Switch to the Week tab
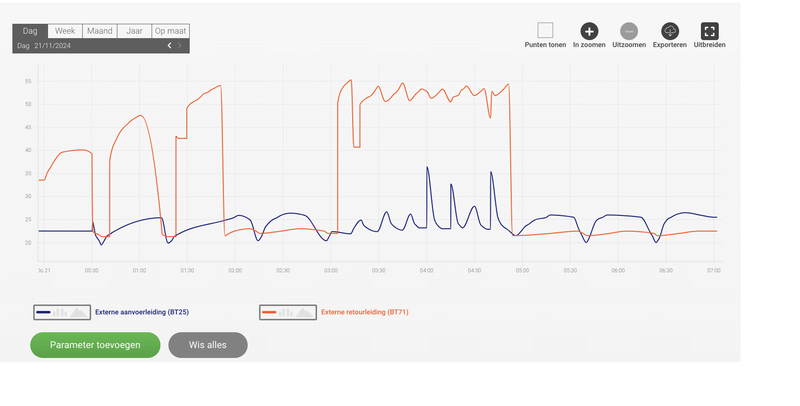800x406 pixels. click(x=65, y=31)
